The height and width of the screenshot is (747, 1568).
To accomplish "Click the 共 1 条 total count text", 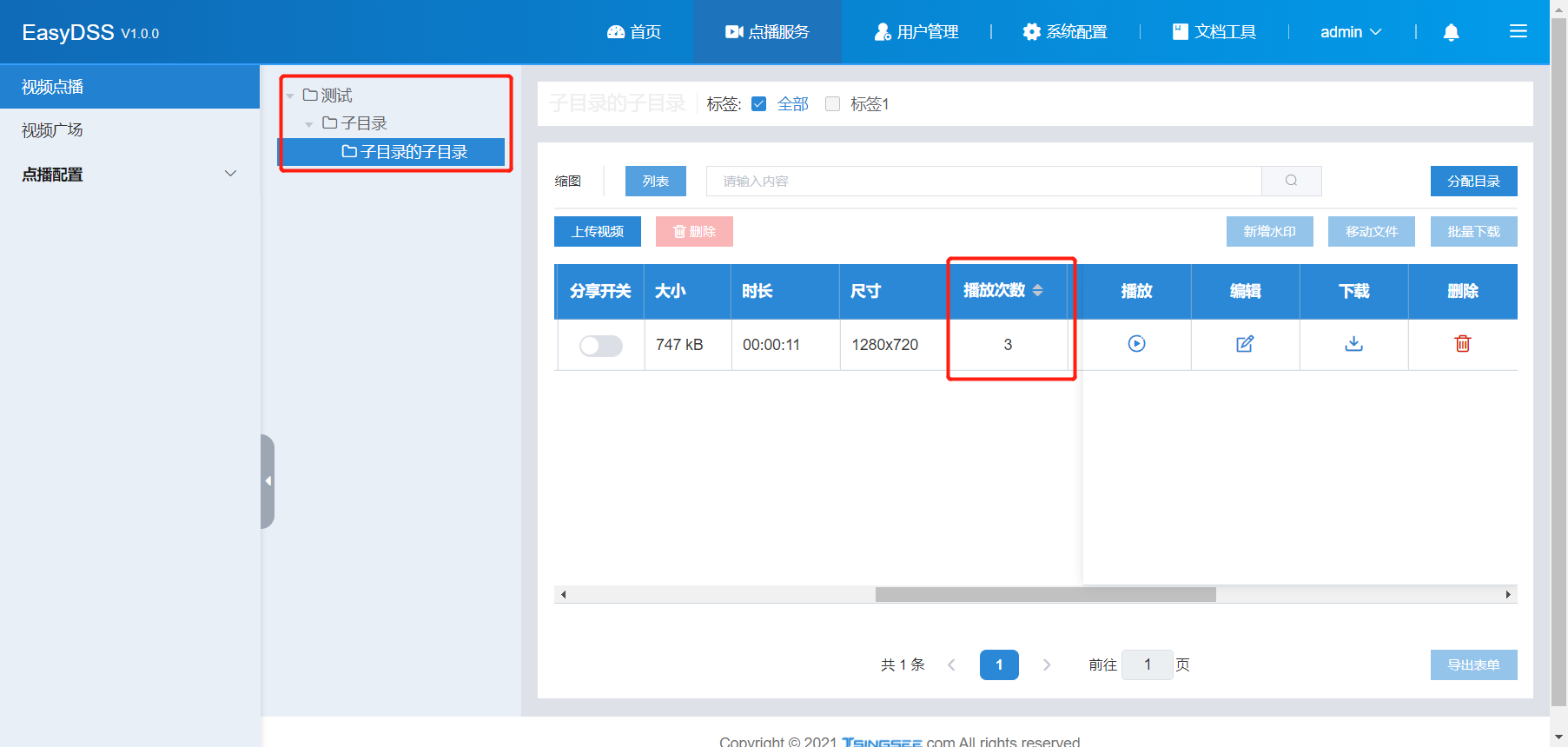I will [903, 664].
